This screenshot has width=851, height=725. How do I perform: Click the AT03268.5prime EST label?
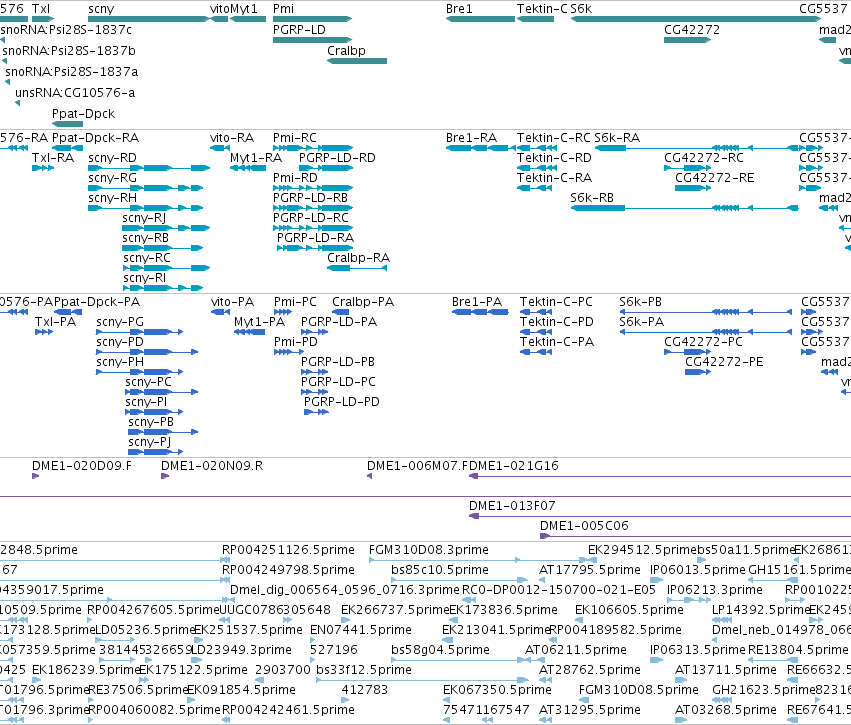[x=726, y=710]
